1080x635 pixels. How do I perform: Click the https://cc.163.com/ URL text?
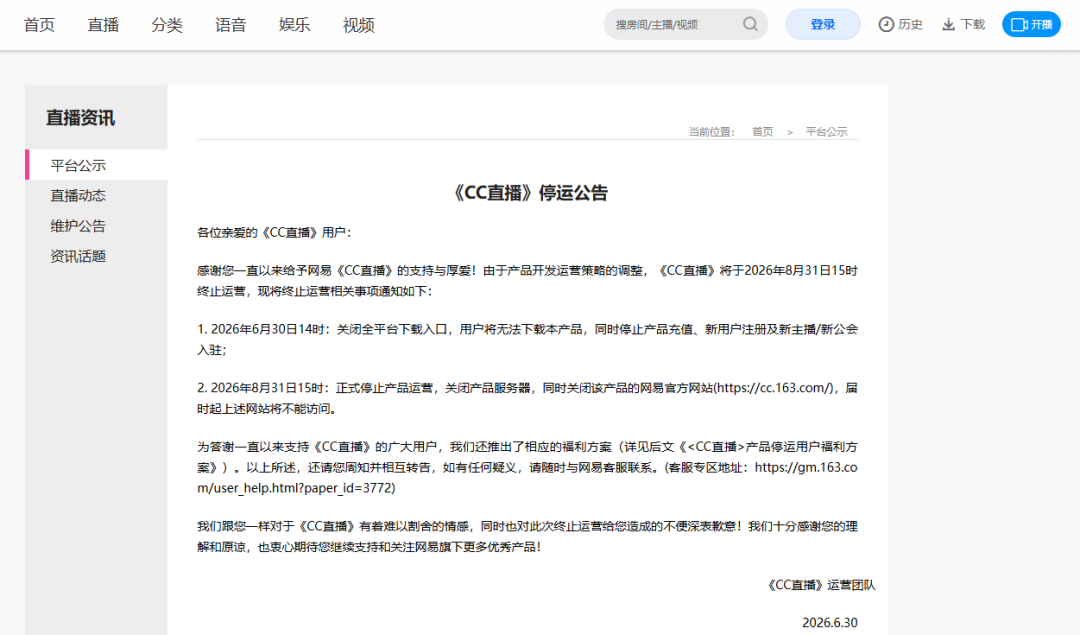[775, 388]
